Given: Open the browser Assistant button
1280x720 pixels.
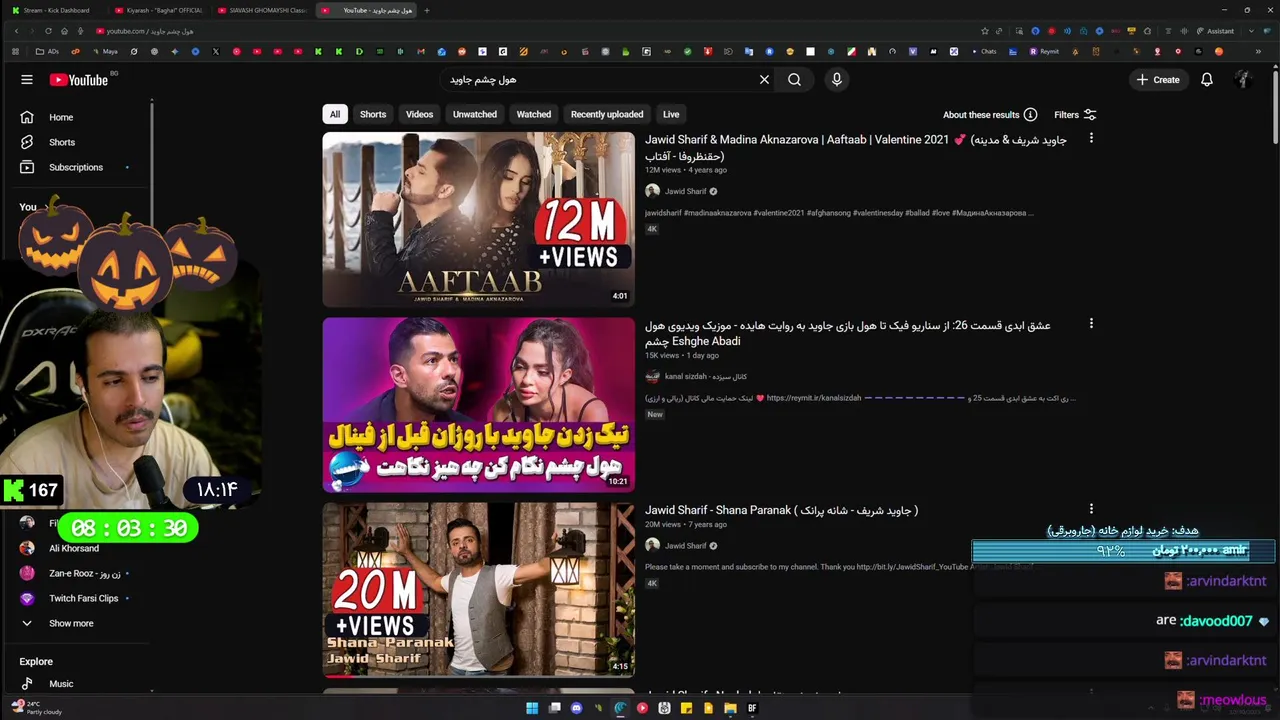Looking at the screenshot, I should 1214,31.
